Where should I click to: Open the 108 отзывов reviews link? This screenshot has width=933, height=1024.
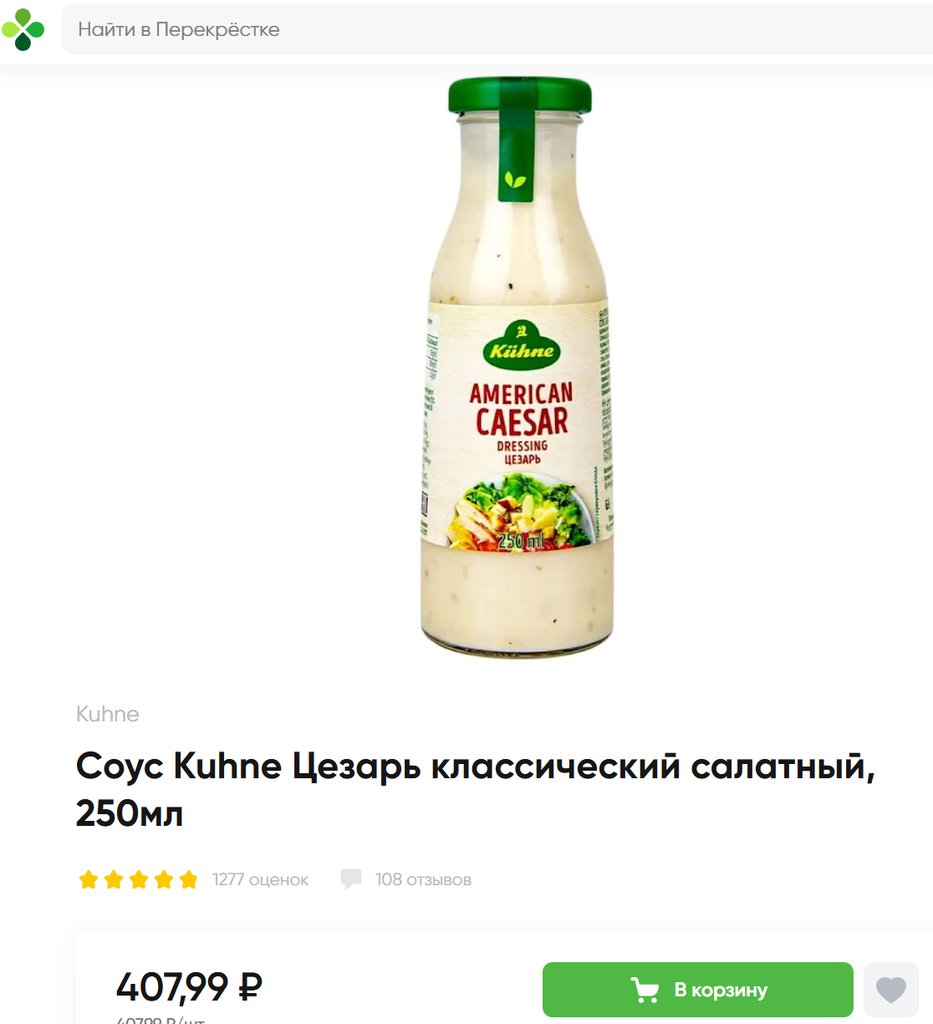(x=423, y=880)
